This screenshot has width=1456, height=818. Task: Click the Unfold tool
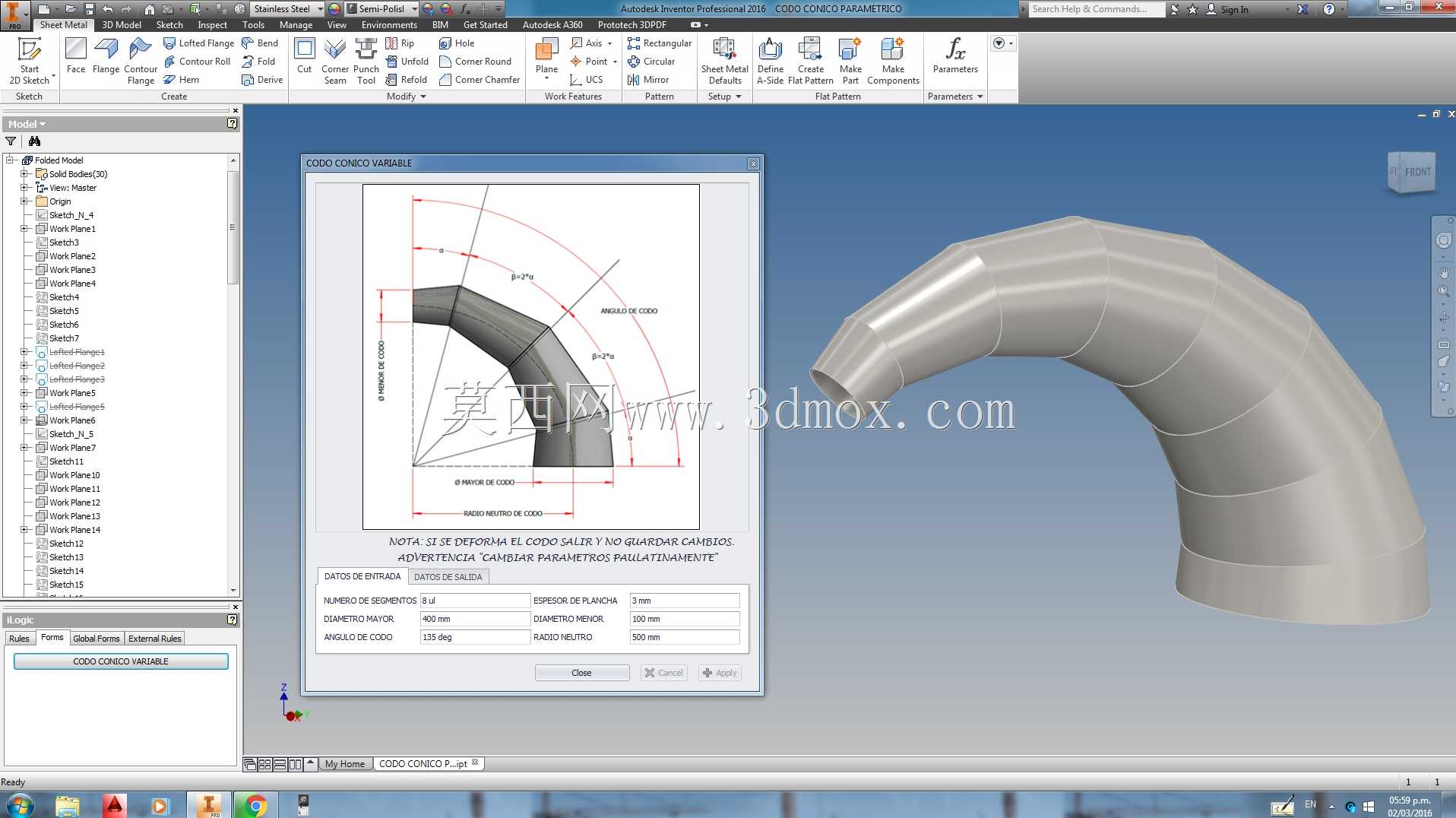click(x=407, y=62)
